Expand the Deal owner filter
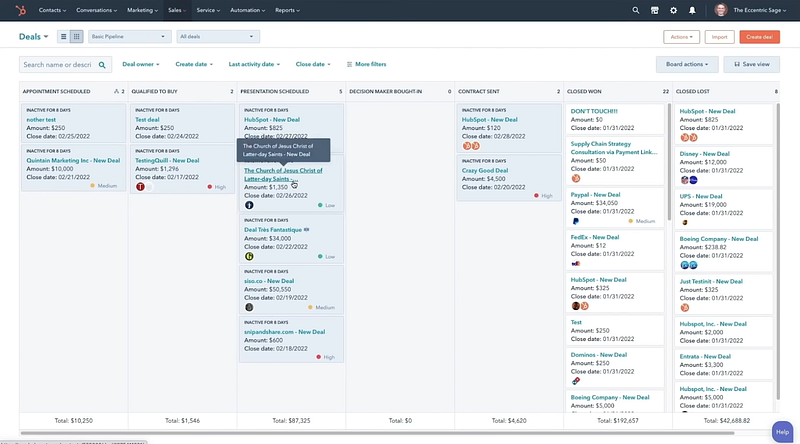 point(141,64)
